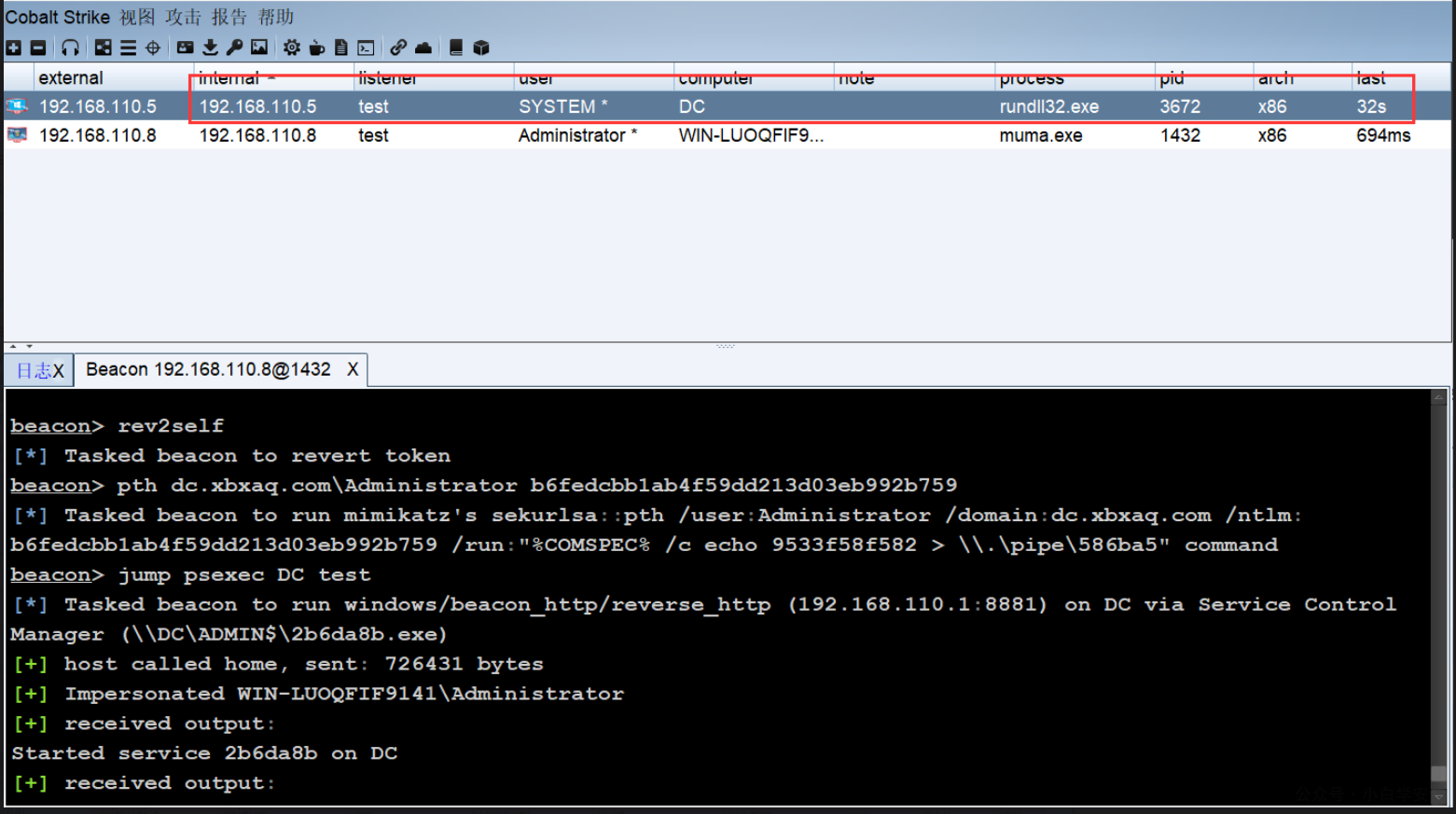
Task: Click the About cube icon
Action: coord(481,48)
